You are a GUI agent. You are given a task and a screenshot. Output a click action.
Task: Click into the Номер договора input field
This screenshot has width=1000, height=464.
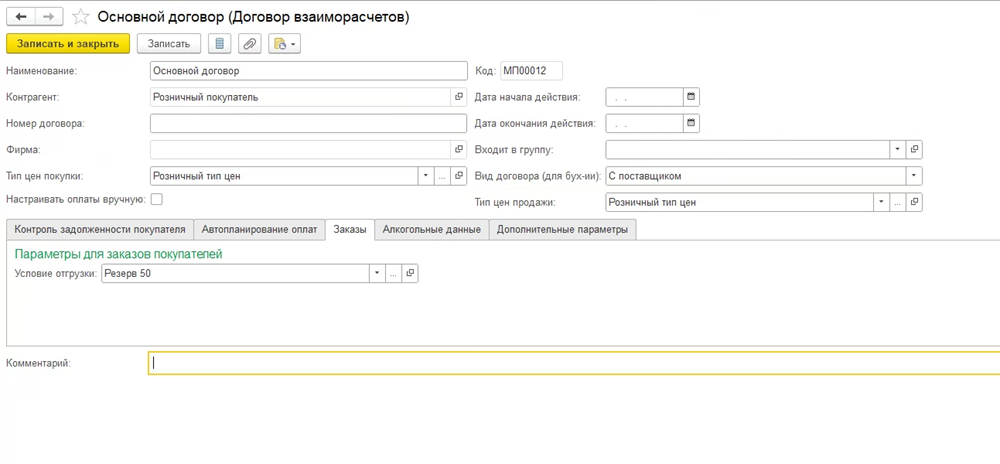(x=308, y=123)
